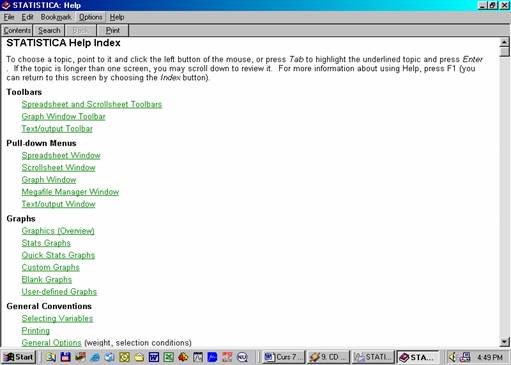Switch to the 'Curs 7...' taskbar window
Image resolution: width=511 pixels, height=365 pixels.
pos(284,357)
